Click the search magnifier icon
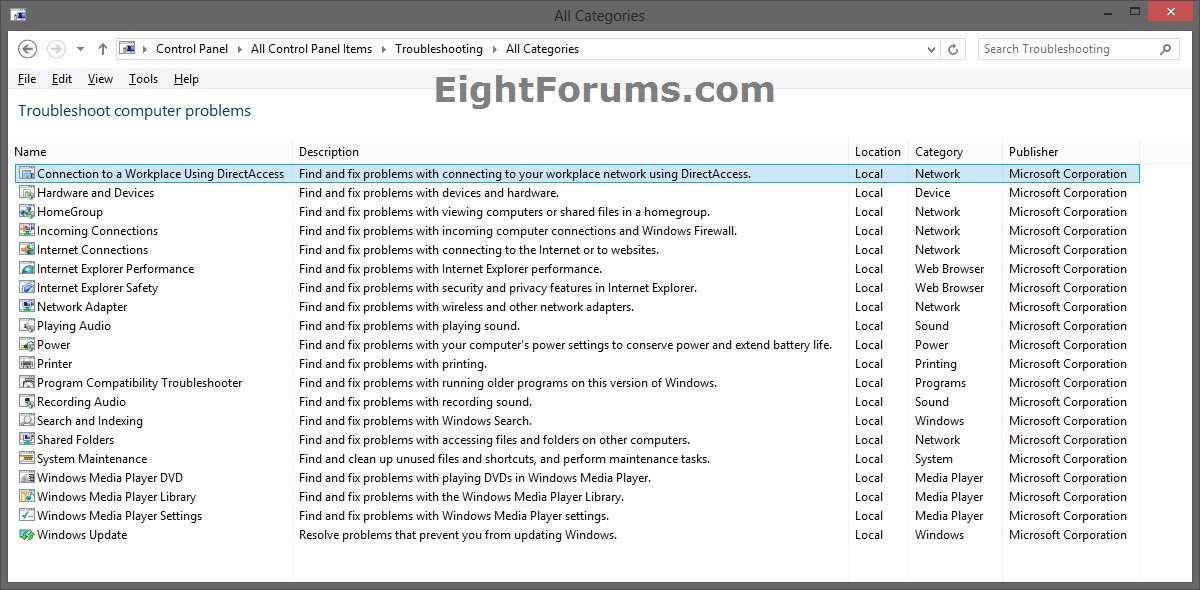Screen dimensions: 1200x590 [x=1165, y=49]
